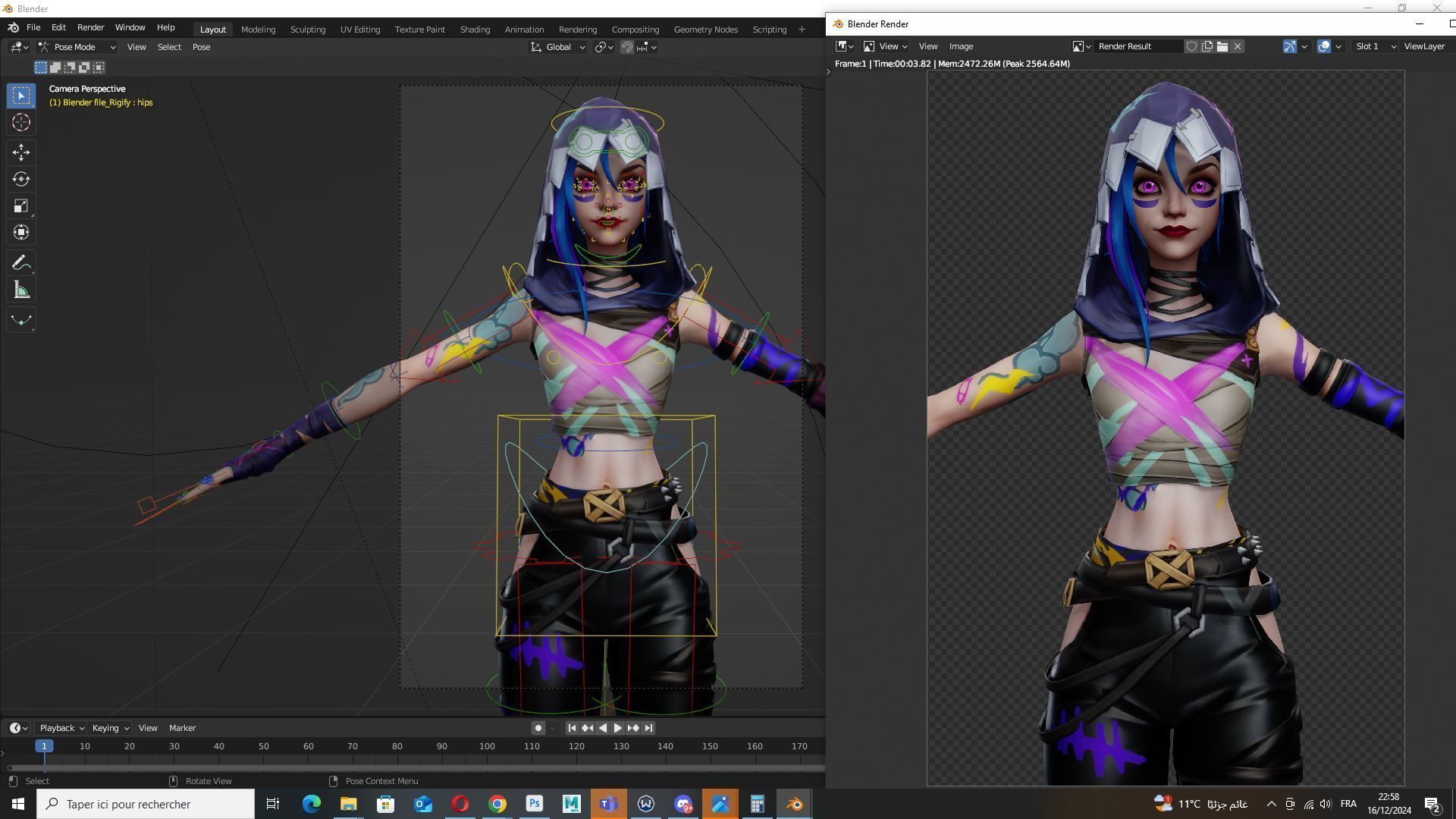The image size is (1456, 819).
Task: Click the Task View taskbar icon
Action: tap(273, 804)
